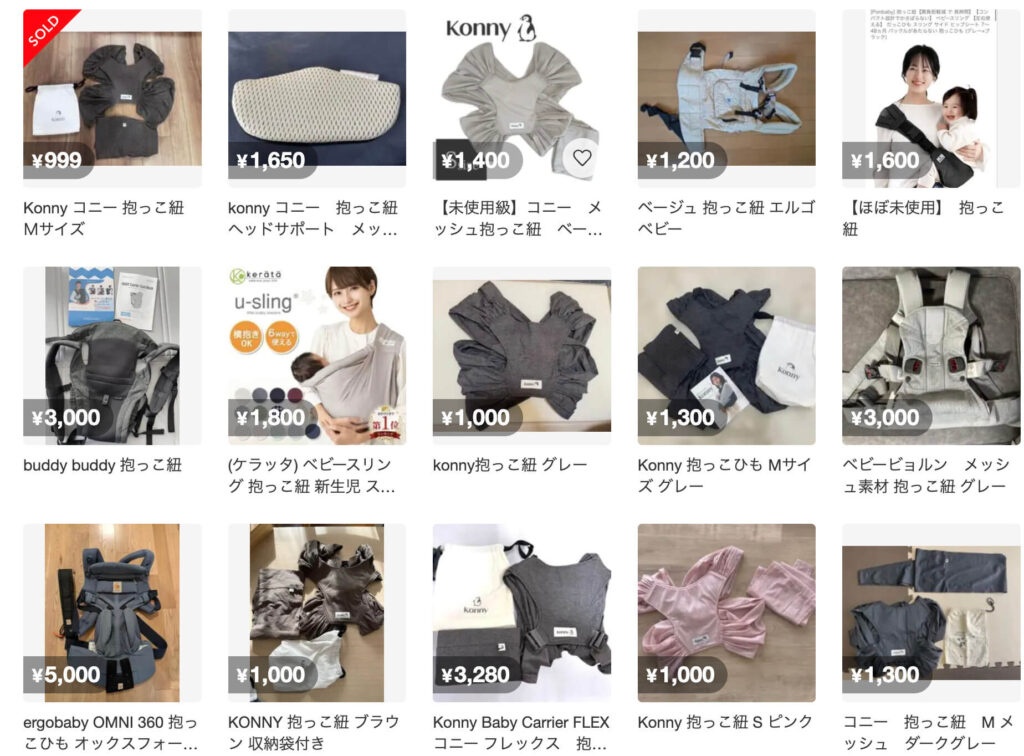The width and height of the screenshot is (1024, 756).
Task: View the ergobaby OMNI 360 ¥5,000 photo
Action: [112, 613]
